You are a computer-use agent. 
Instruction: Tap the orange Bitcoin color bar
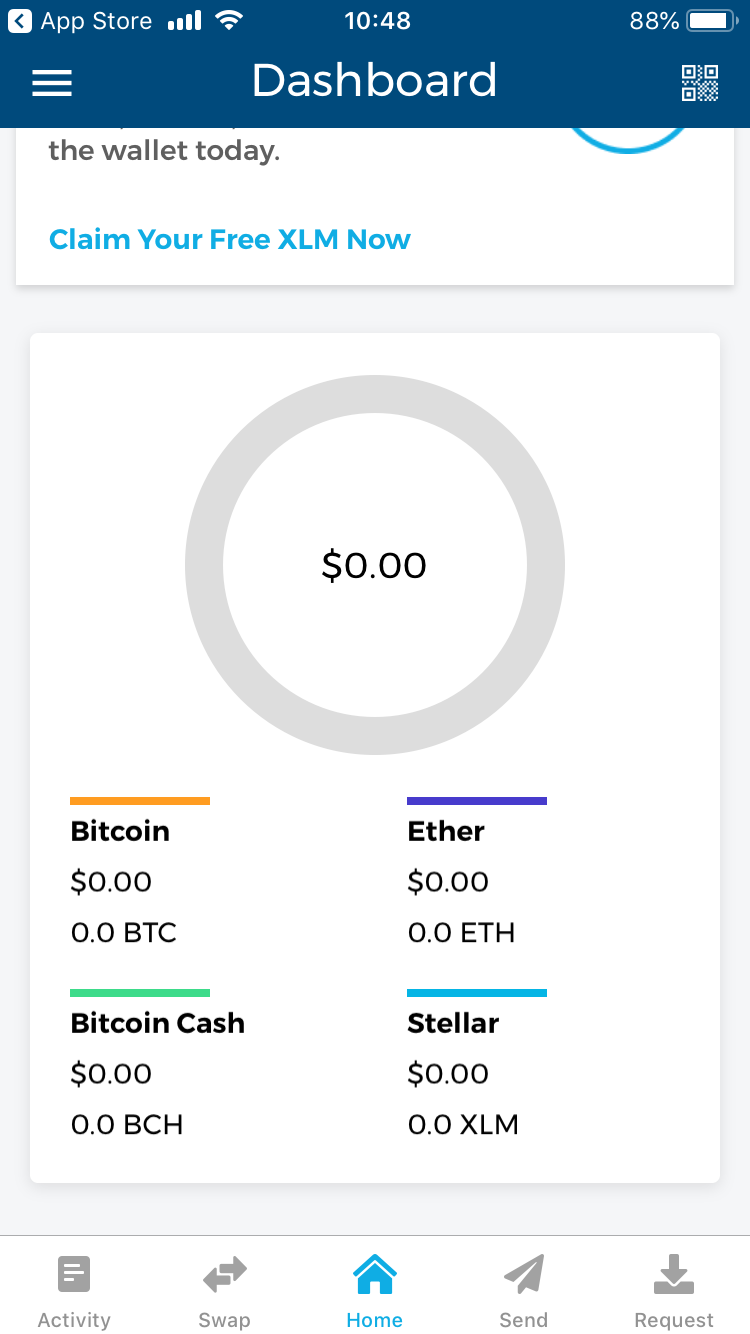click(140, 801)
